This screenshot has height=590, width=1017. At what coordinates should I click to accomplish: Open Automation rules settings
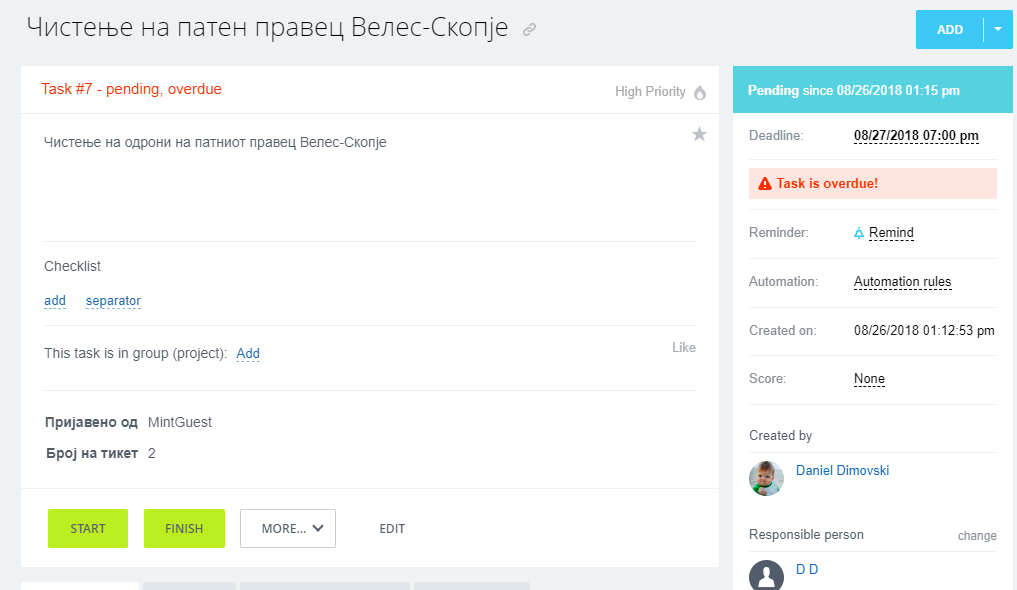pos(902,282)
